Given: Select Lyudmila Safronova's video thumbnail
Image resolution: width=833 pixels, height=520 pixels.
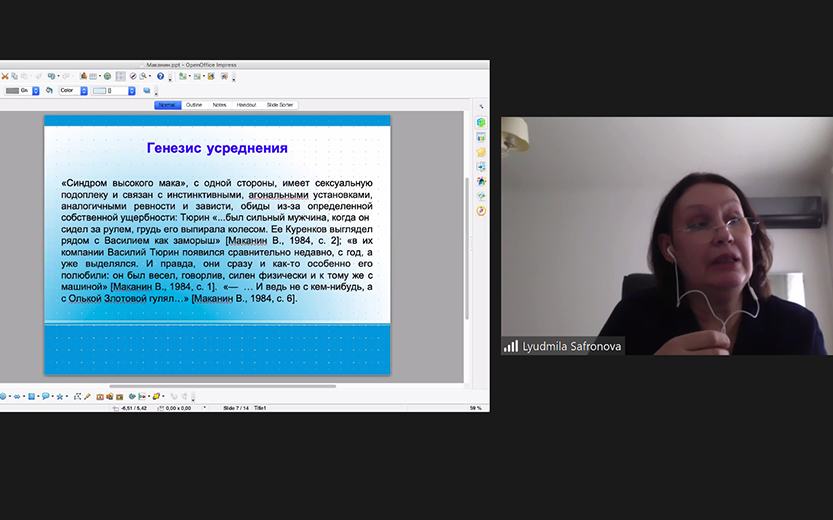Looking at the screenshot, I should 667,236.
